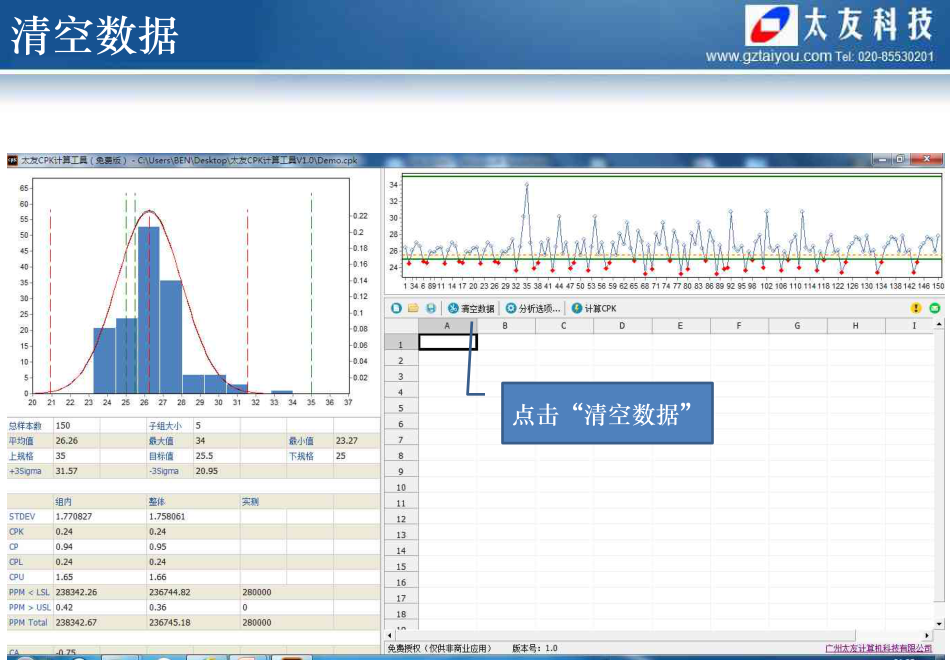Click the green message icon
Image resolution: width=950 pixels, height=661 pixels.
(x=935, y=308)
